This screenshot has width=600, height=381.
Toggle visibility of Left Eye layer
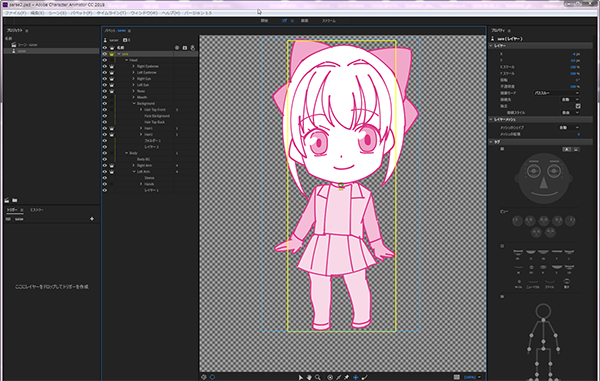104,85
